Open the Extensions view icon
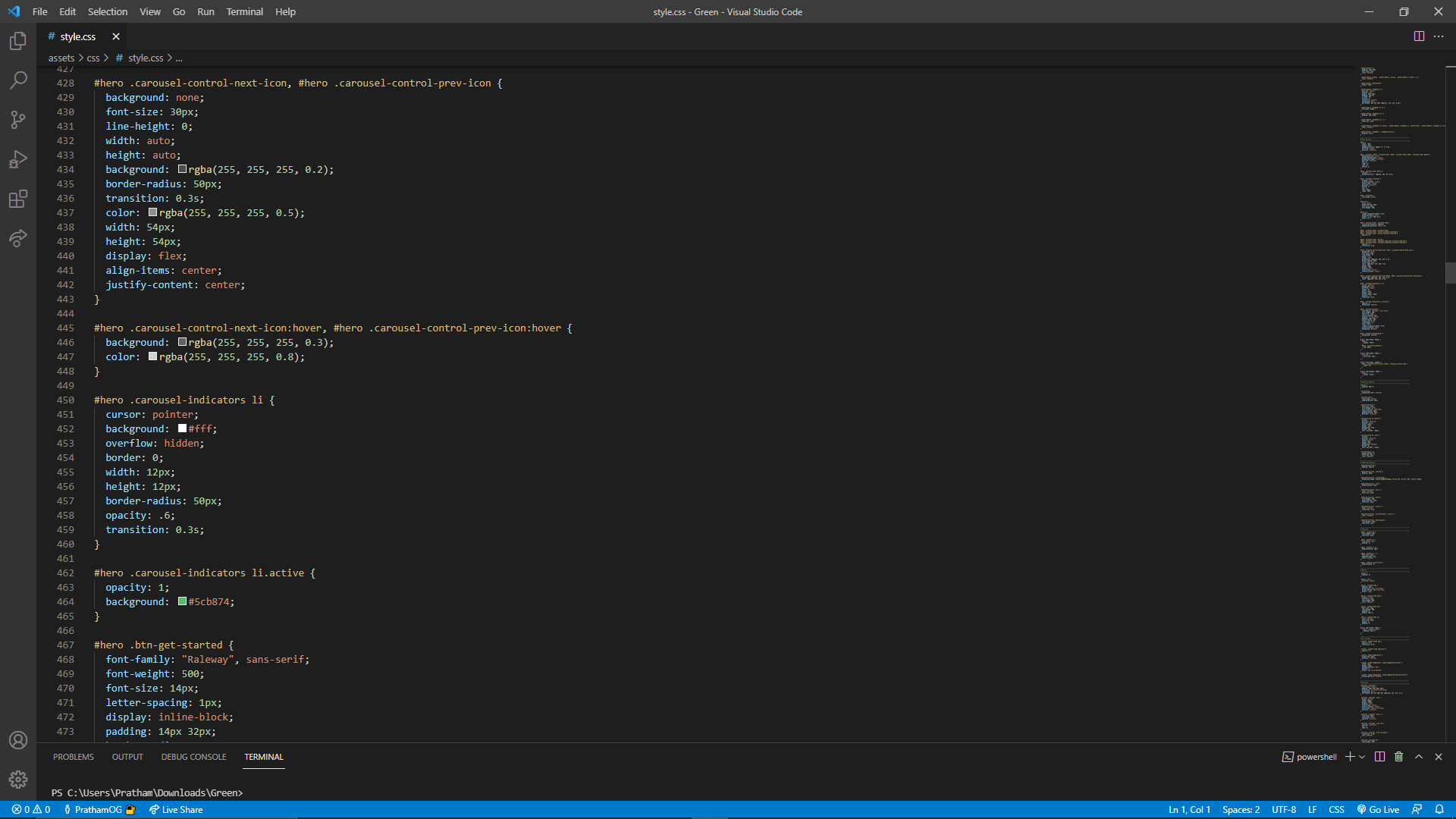The width and height of the screenshot is (1456, 819). [18, 199]
